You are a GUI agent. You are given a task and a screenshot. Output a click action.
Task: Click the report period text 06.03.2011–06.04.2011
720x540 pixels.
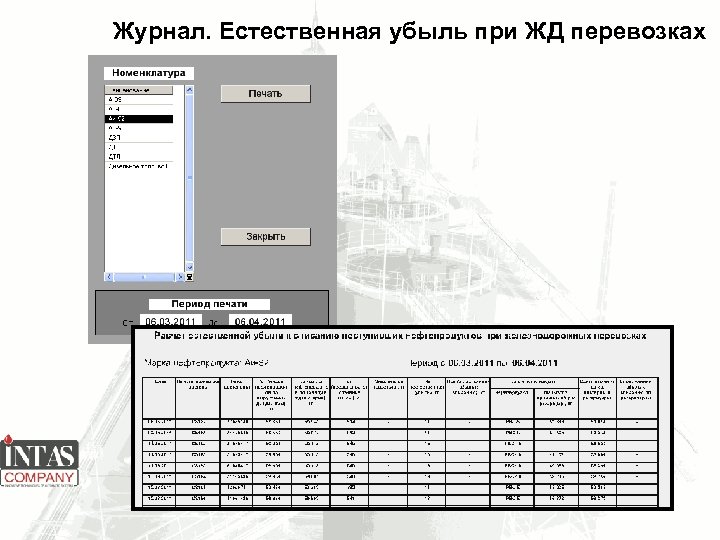click(x=483, y=363)
